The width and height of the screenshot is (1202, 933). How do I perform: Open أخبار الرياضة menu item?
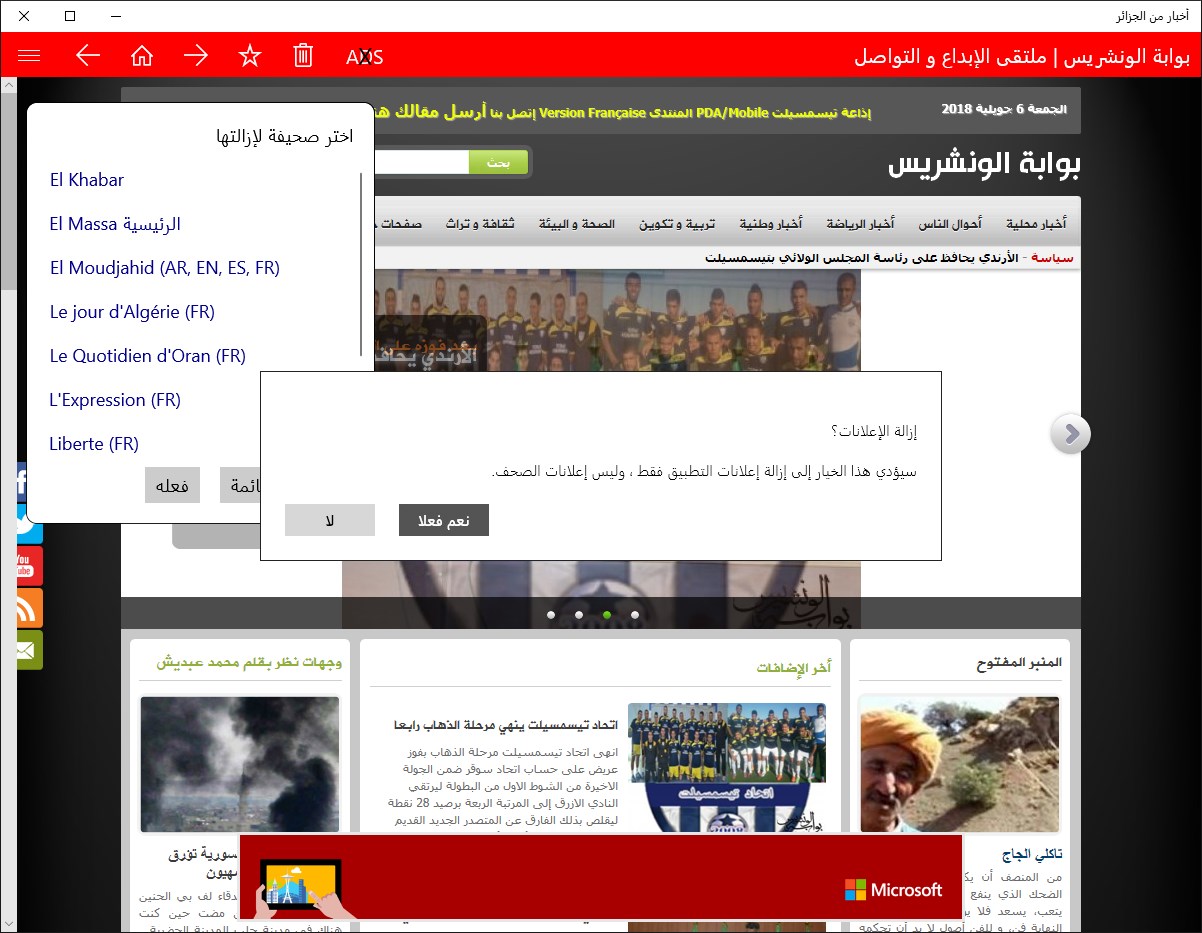point(861,224)
